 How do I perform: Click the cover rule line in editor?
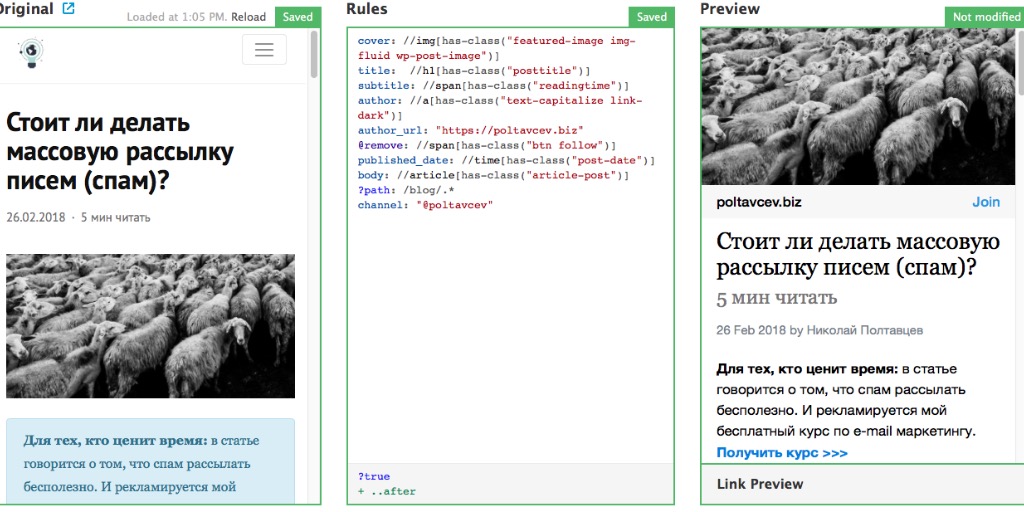(x=496, y=48)
